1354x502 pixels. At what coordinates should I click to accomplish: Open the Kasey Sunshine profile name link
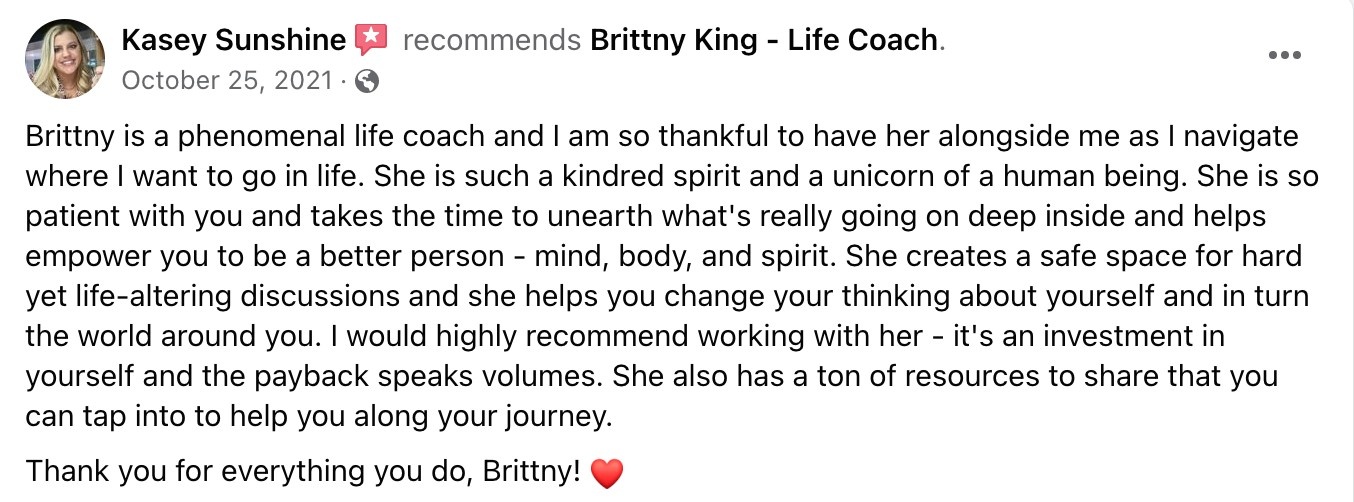[234, 40]
